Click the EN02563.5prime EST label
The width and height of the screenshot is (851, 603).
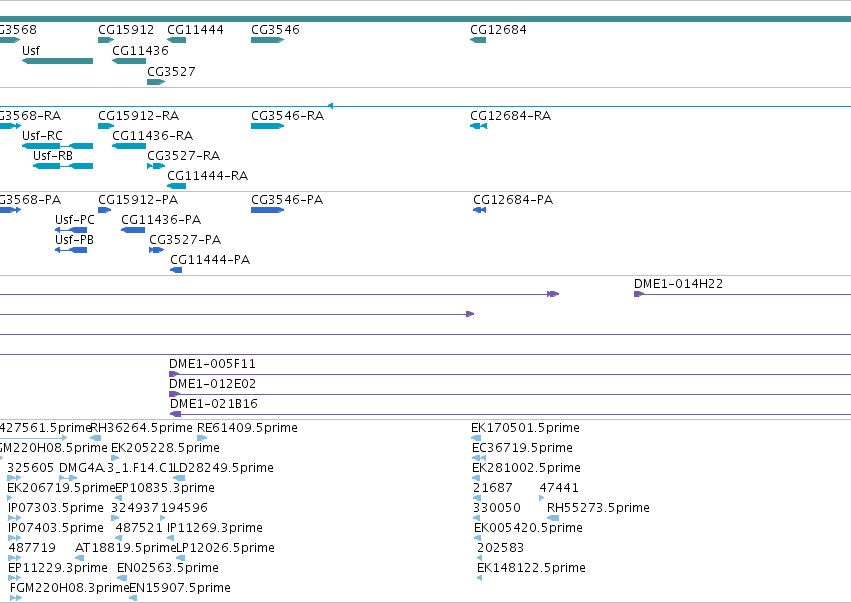168,568
